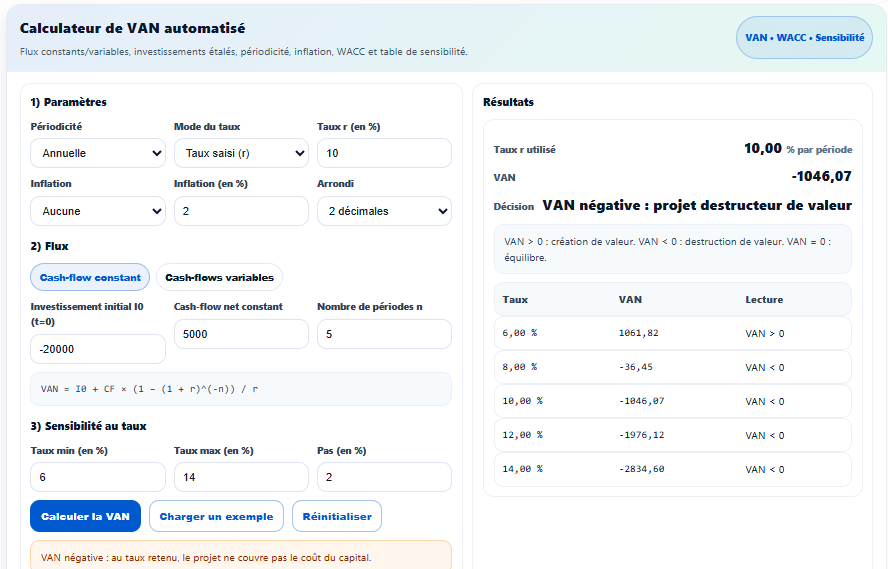This screenshot has height=569, width=888.
Task: Click the Calculer la VAN button
Action: (85, 516)
